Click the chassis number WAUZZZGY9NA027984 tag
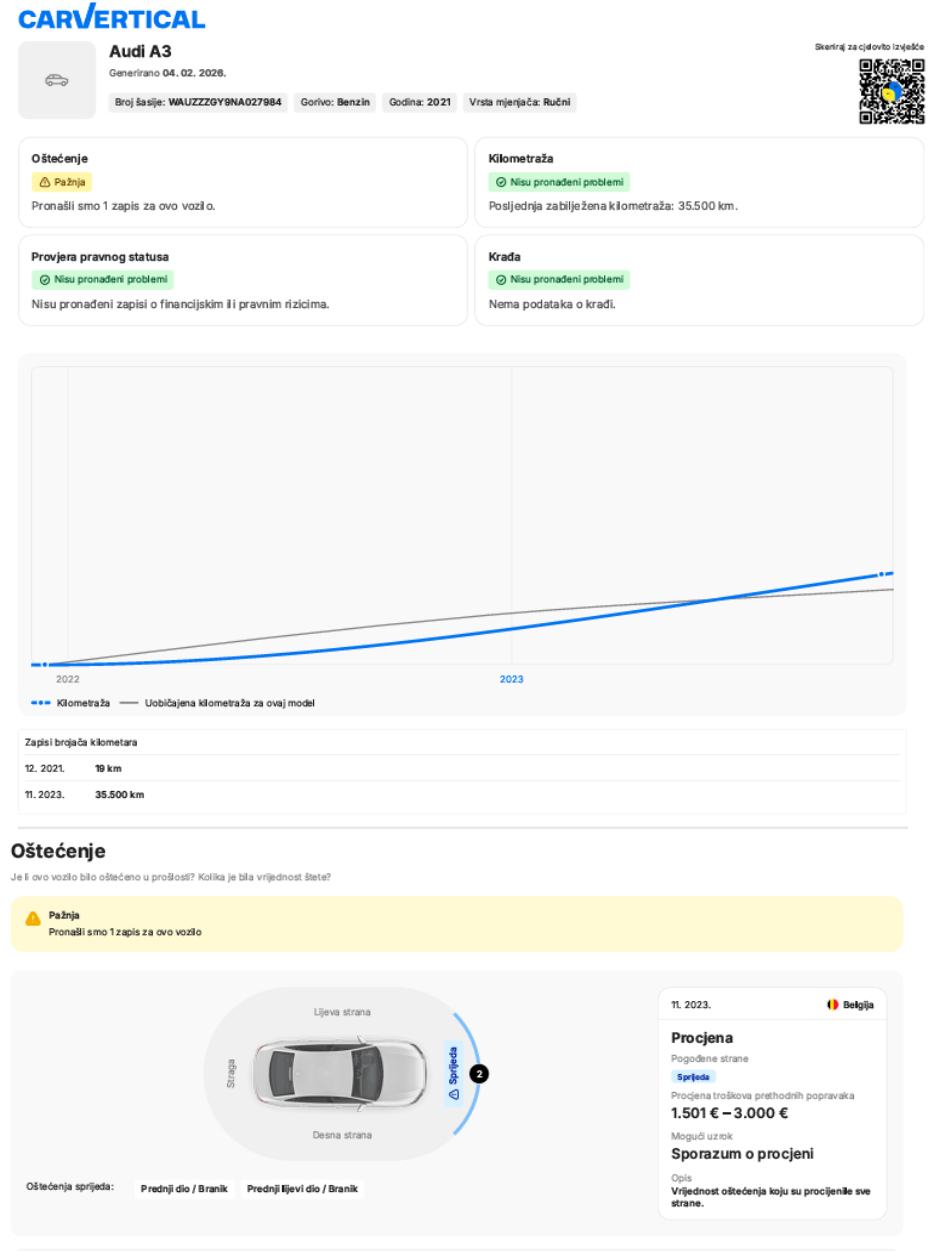The width and height of the screenshot is (930, 1251). pos(201,102)
